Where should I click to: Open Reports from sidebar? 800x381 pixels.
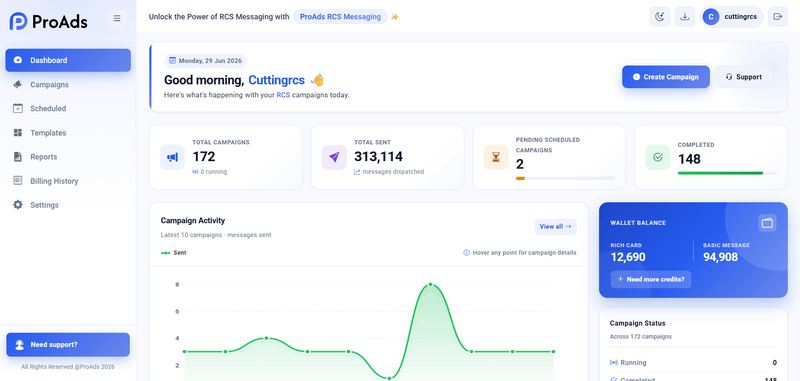(68, 157)
